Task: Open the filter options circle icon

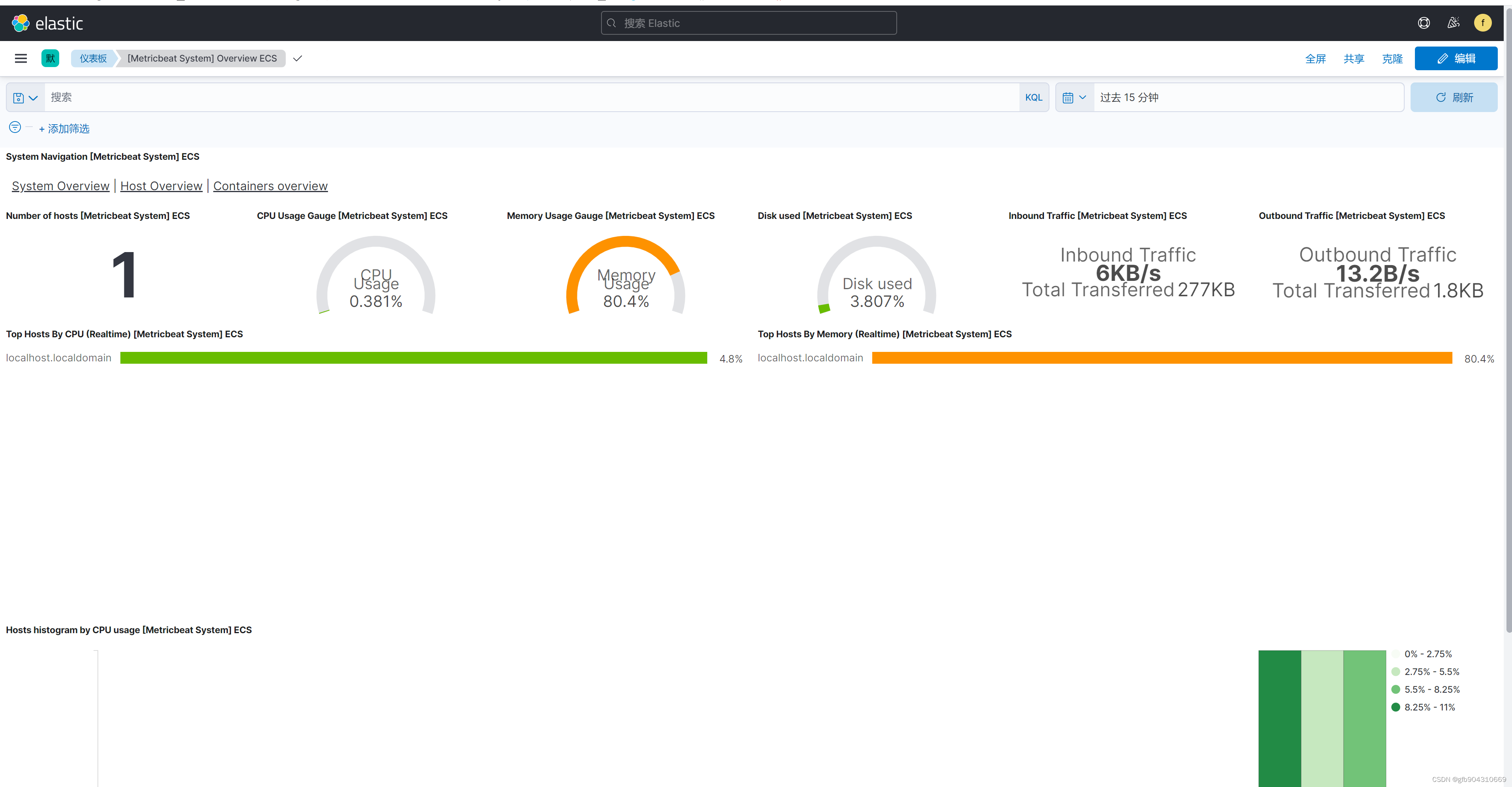Action: [x=15, y=127]
